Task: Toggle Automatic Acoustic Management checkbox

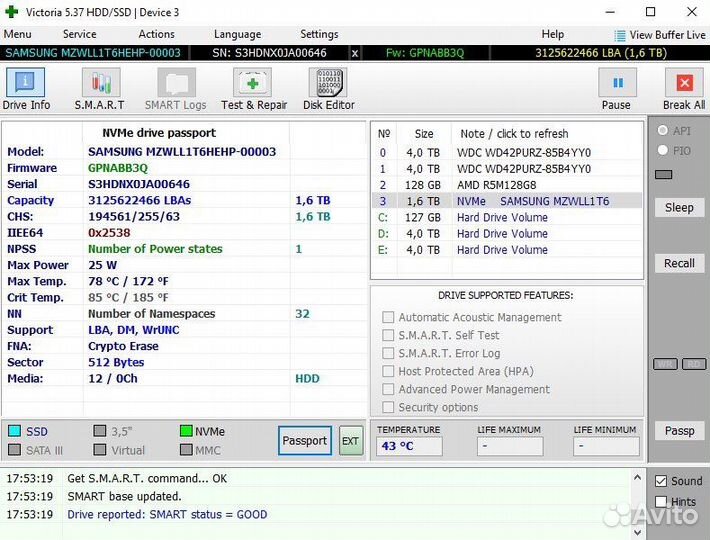Action: (x=388, y=317)
